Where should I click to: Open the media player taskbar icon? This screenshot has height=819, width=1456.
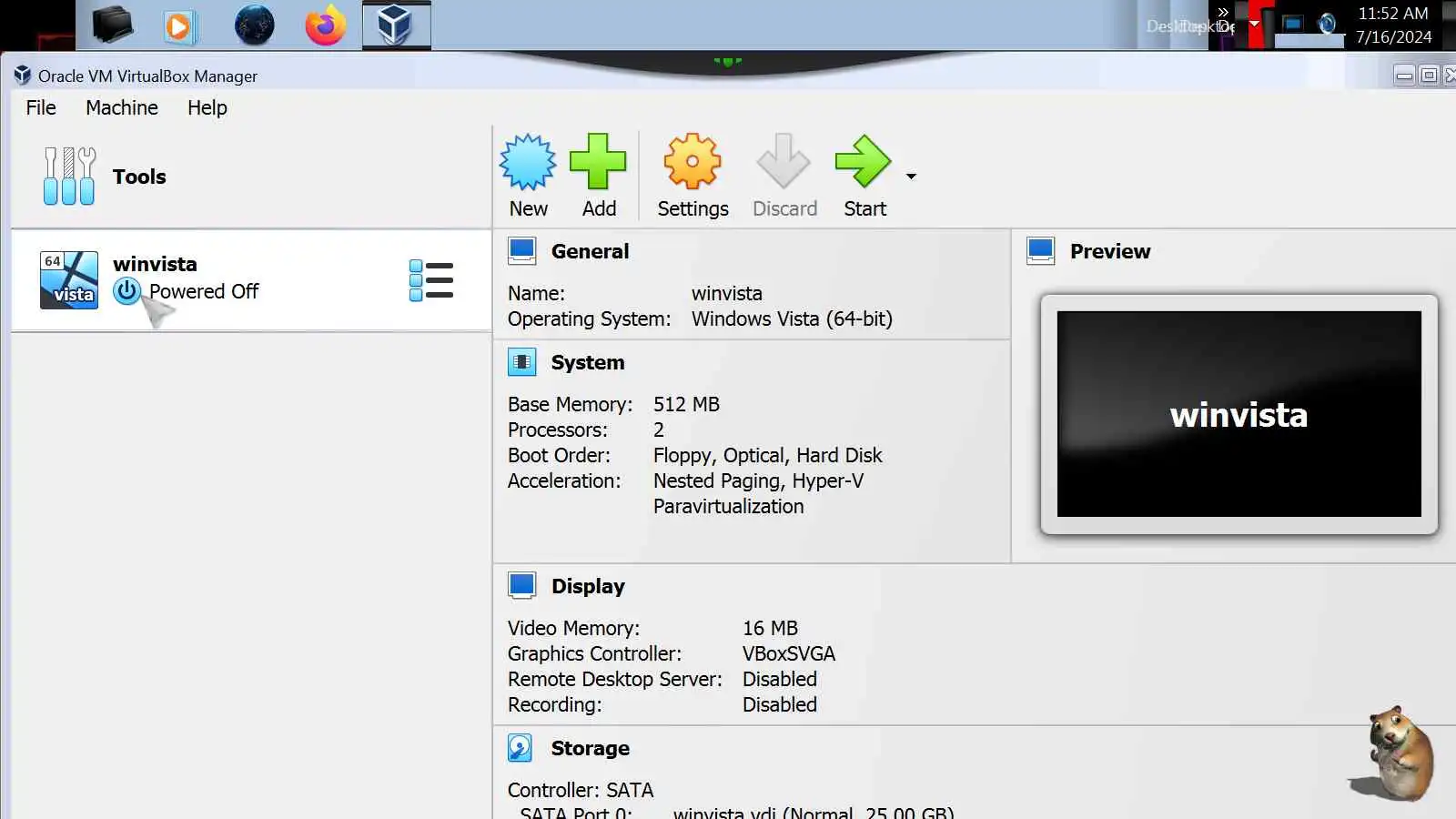(179, 26)
